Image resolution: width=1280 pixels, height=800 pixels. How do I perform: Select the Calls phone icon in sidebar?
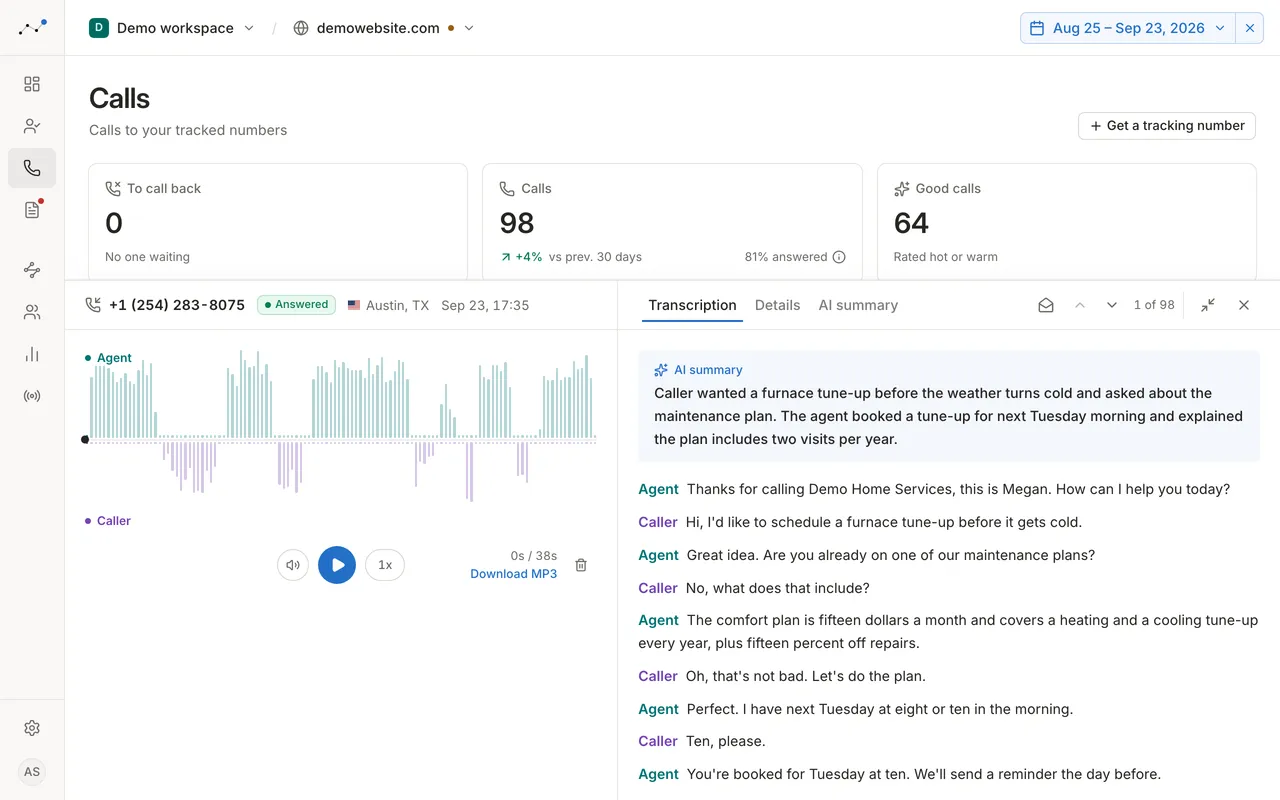click(x=32, y=168)
